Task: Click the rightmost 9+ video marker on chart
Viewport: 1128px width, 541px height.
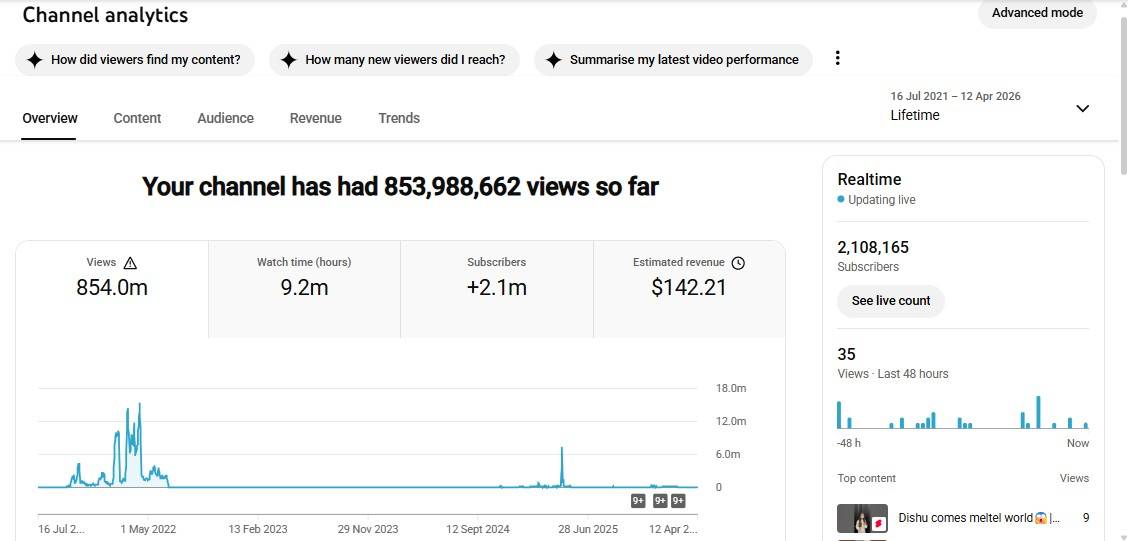Action: click(x=678, y=501)
